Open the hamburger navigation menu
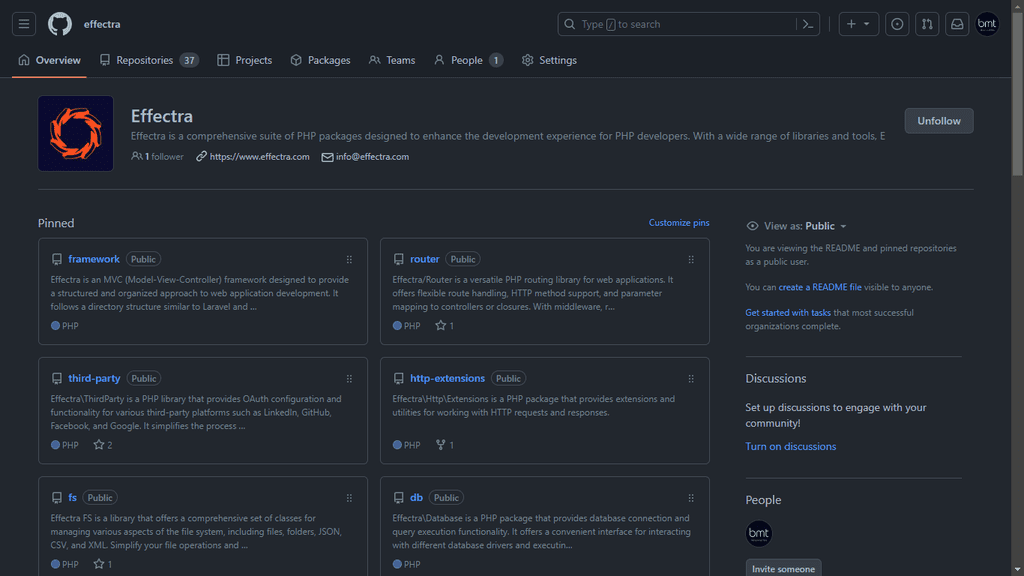This screenshot has height=576, width=1024. click(x=24, y=24)
